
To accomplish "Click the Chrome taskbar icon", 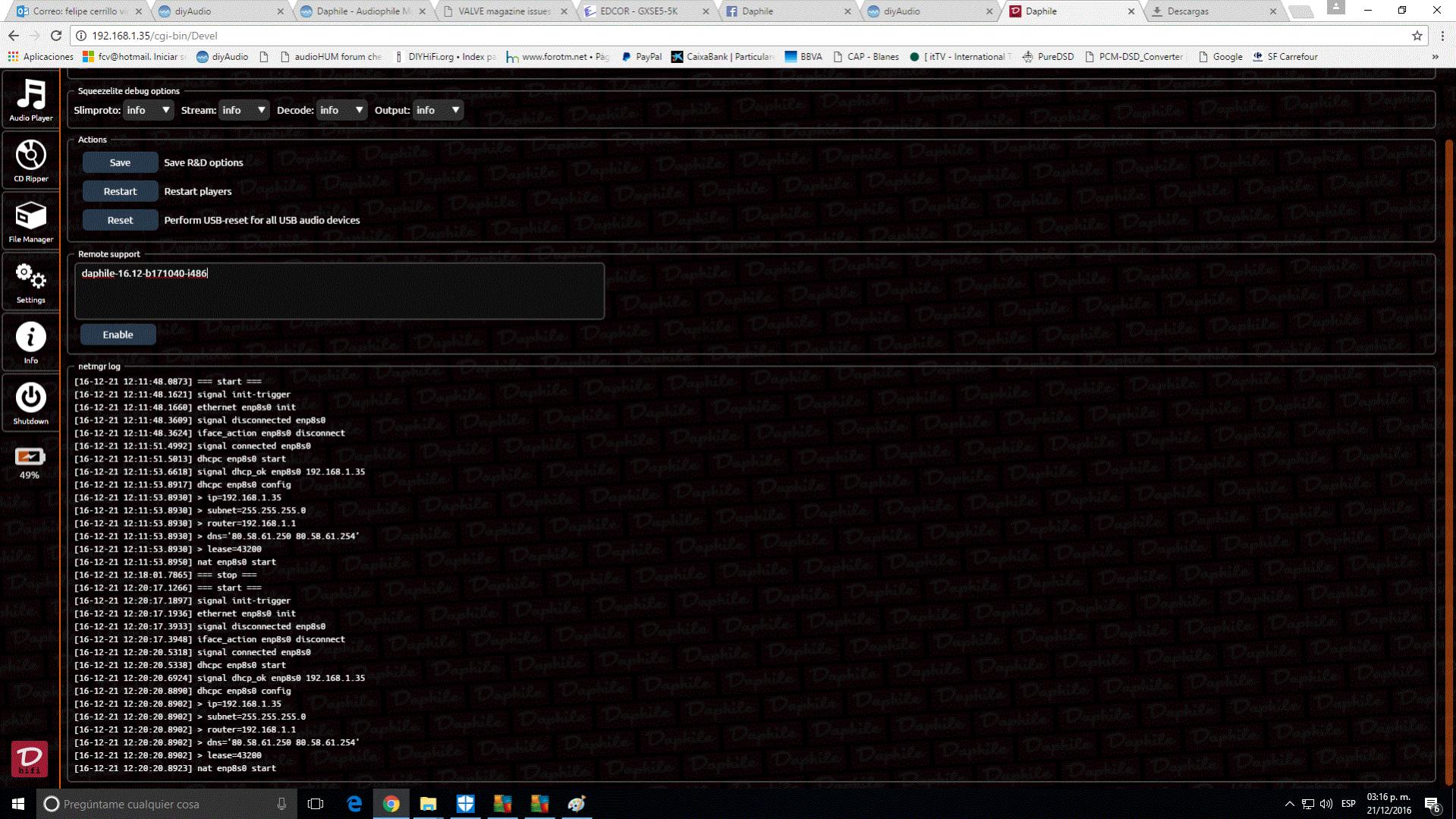I will (391, 804).
